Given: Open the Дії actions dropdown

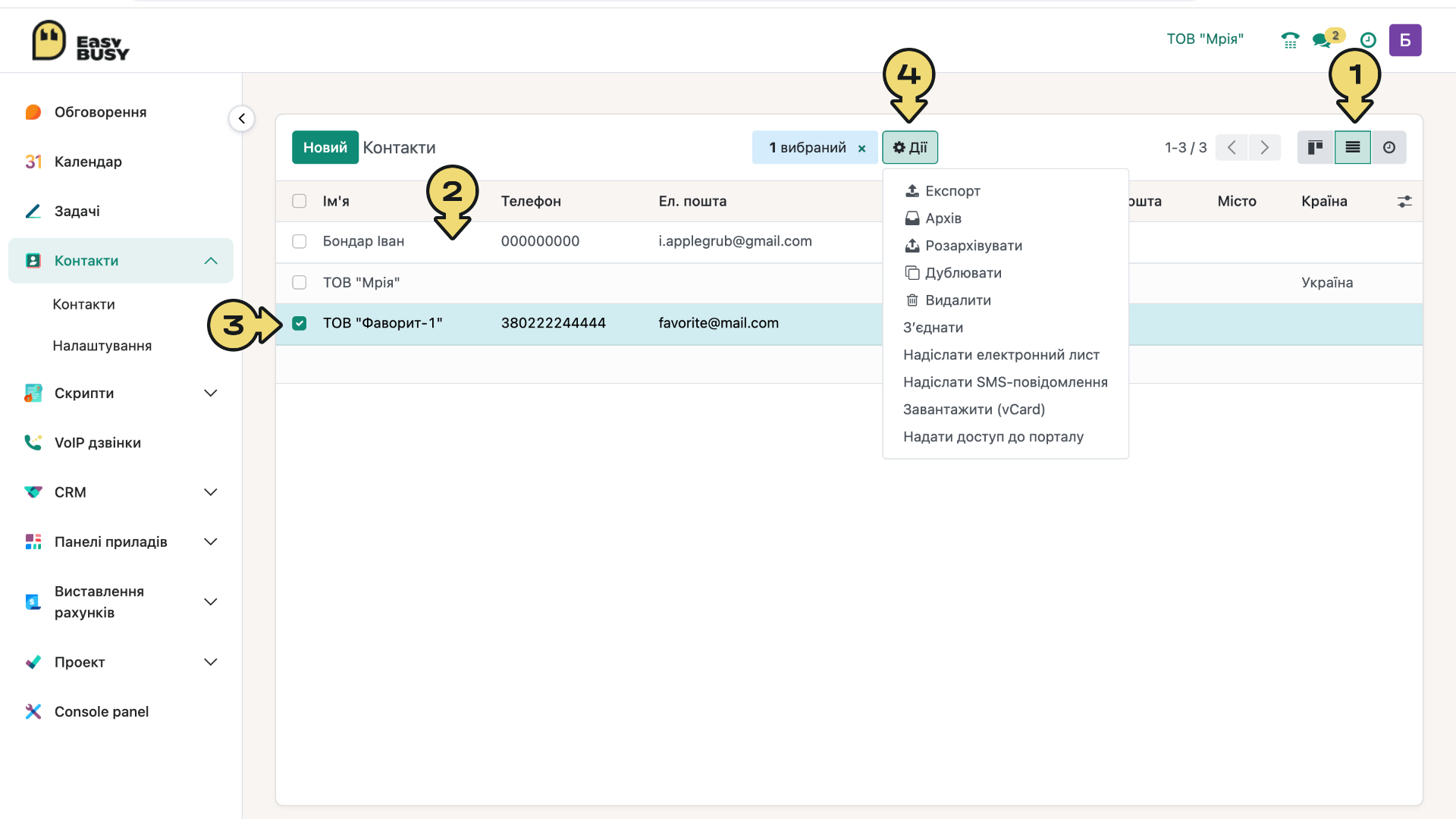Looking at the screenshot, I should coord(910,147).
